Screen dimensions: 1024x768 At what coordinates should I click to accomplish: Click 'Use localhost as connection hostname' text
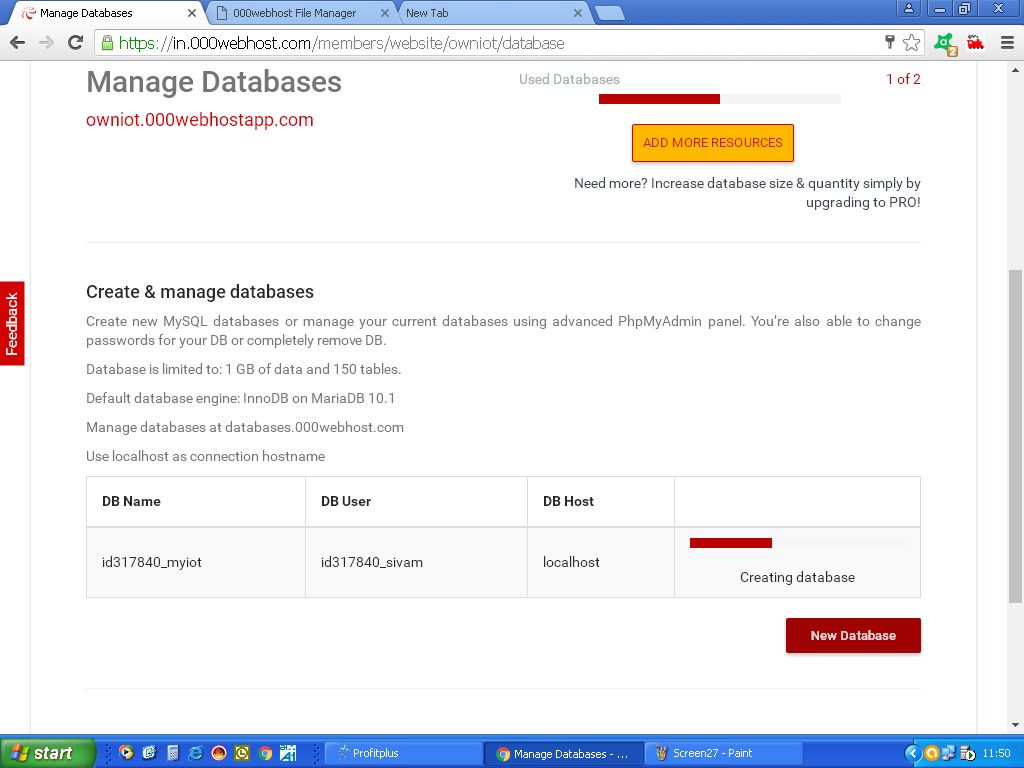coord(206,456)
